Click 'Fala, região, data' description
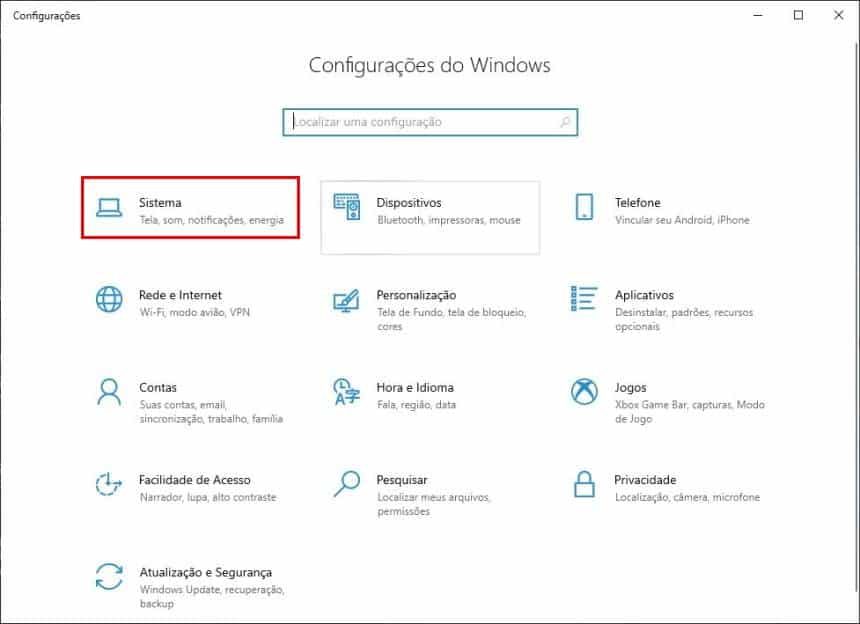Image resolution: width=860 pixels, height=624 pixels. pyautogui.click(x=416, y=405)
